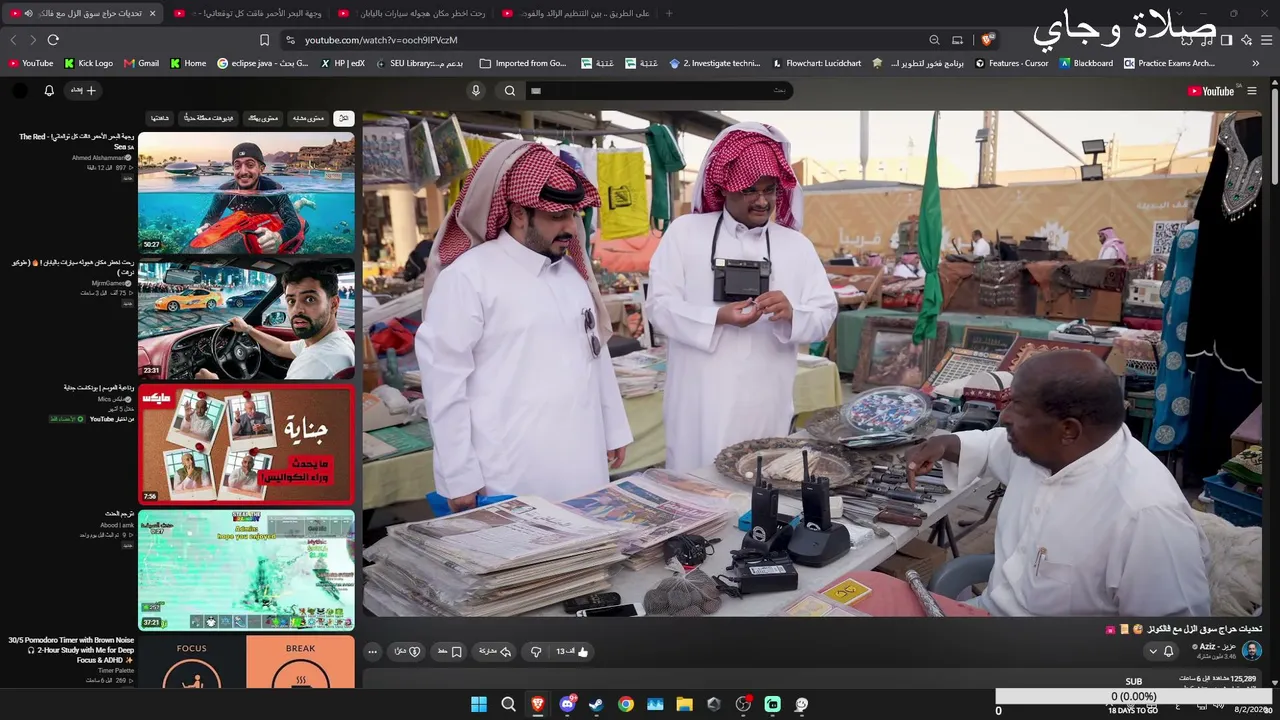
Task: Open the '30/5 Pomodoro Timer with Brown Noise' title
Action: [71, 650]
